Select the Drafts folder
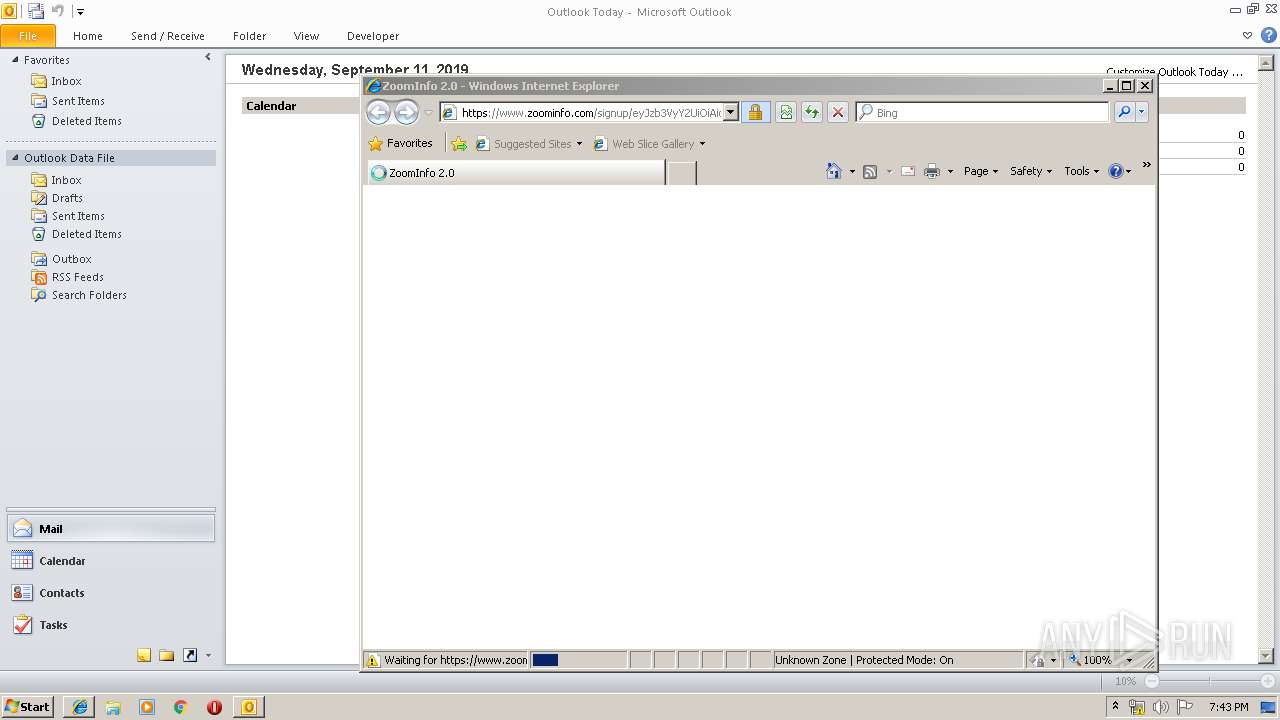Image resolution: width=1280 pixels, height=720 pixels. click(x=67, y=198)
